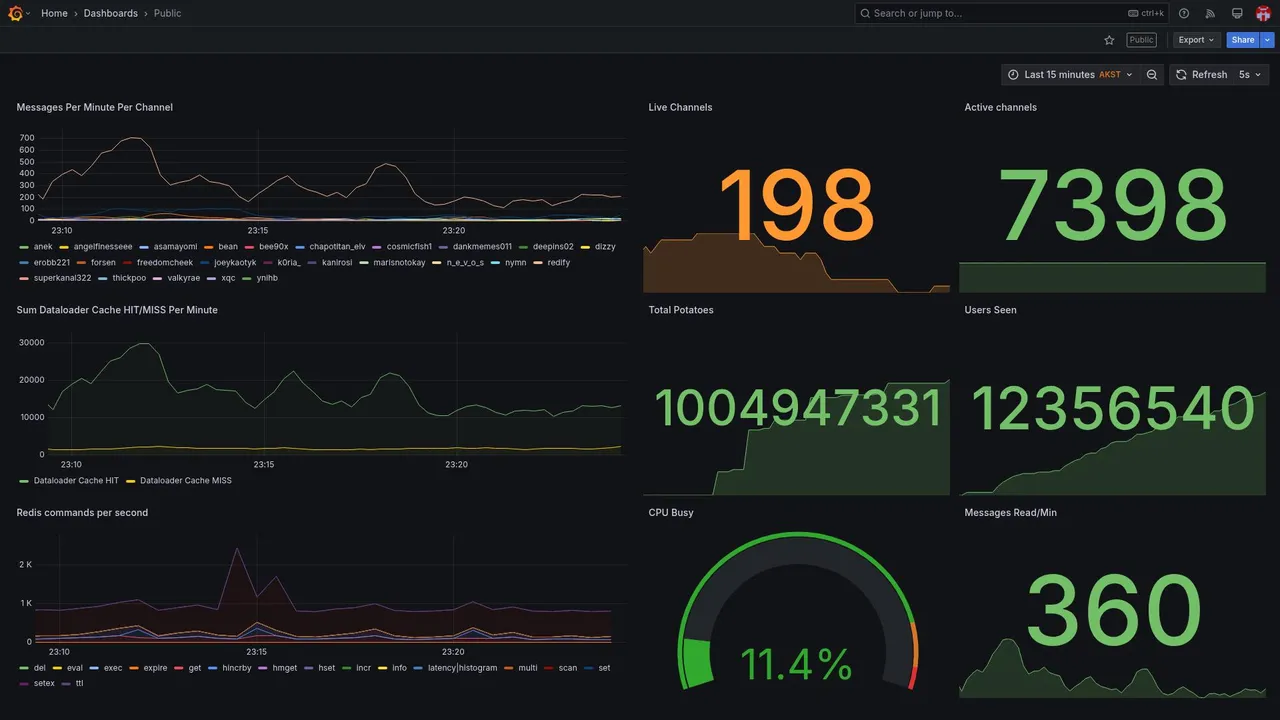Click the Refresh dashboard icon button
1280x720 pixels.
[x=1200, y=75]
